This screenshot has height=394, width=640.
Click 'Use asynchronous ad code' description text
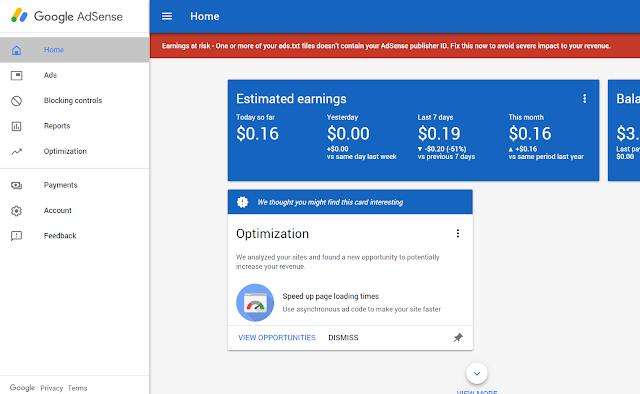(362, 309)
